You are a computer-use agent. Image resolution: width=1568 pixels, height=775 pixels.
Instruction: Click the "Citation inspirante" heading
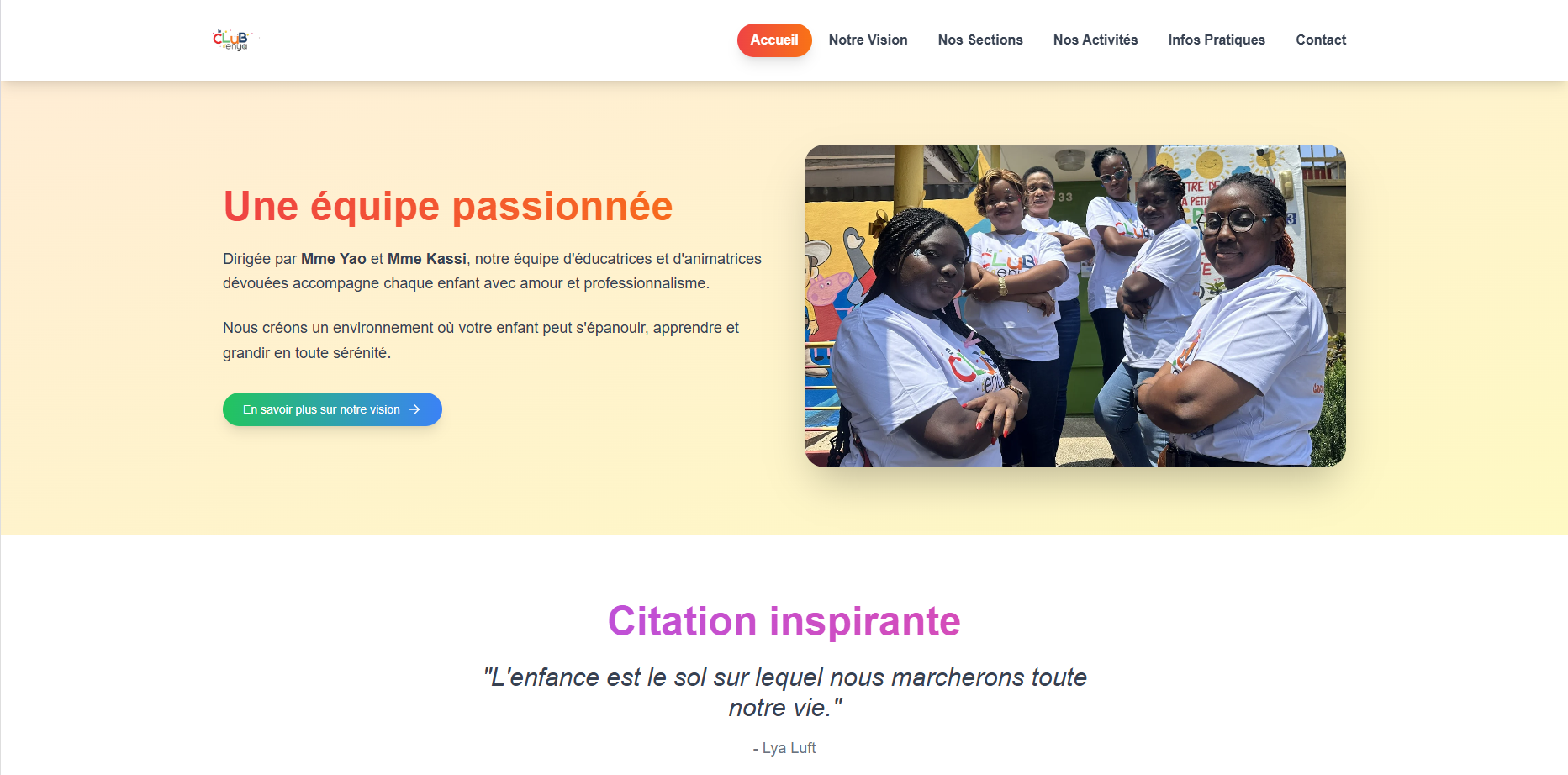click(x=784, y=622)
